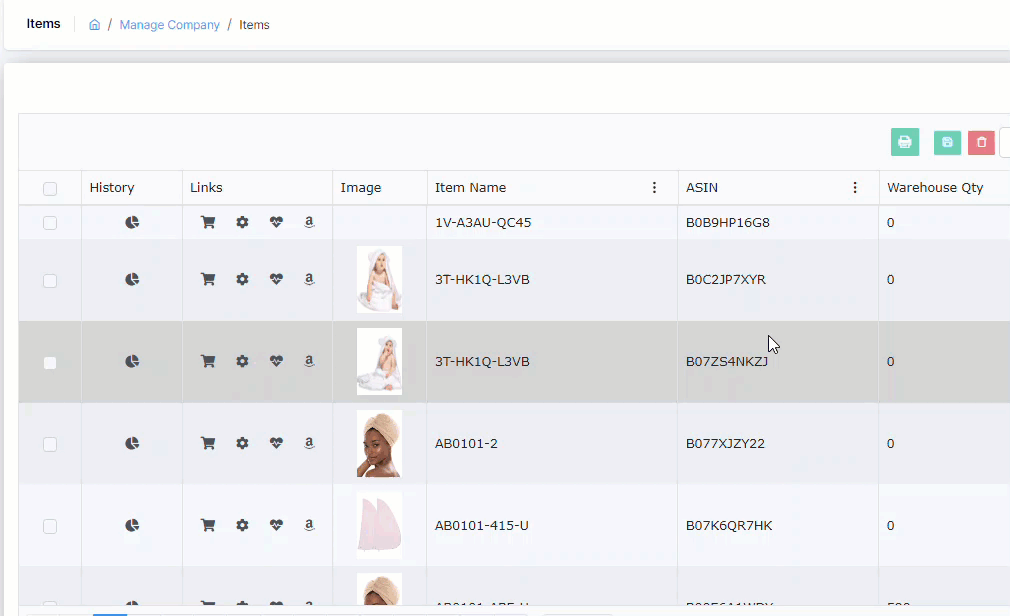Viewport: 1010px width, 616px height.
Task: Click cart icon for AB0101-2
Action: click(208, 443)
